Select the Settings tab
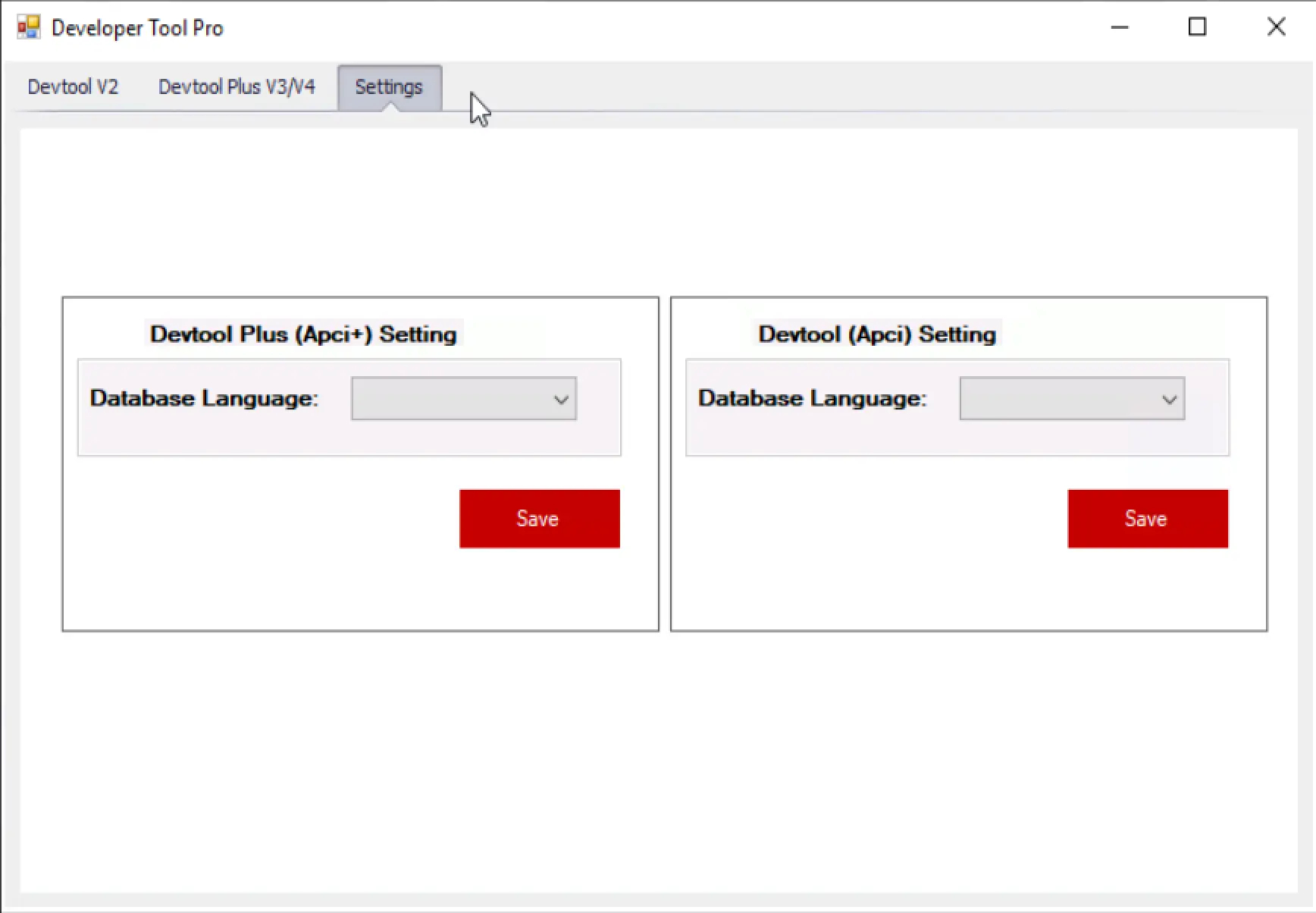This screenshot has height=913, width=1316. (x=389, y=87)
